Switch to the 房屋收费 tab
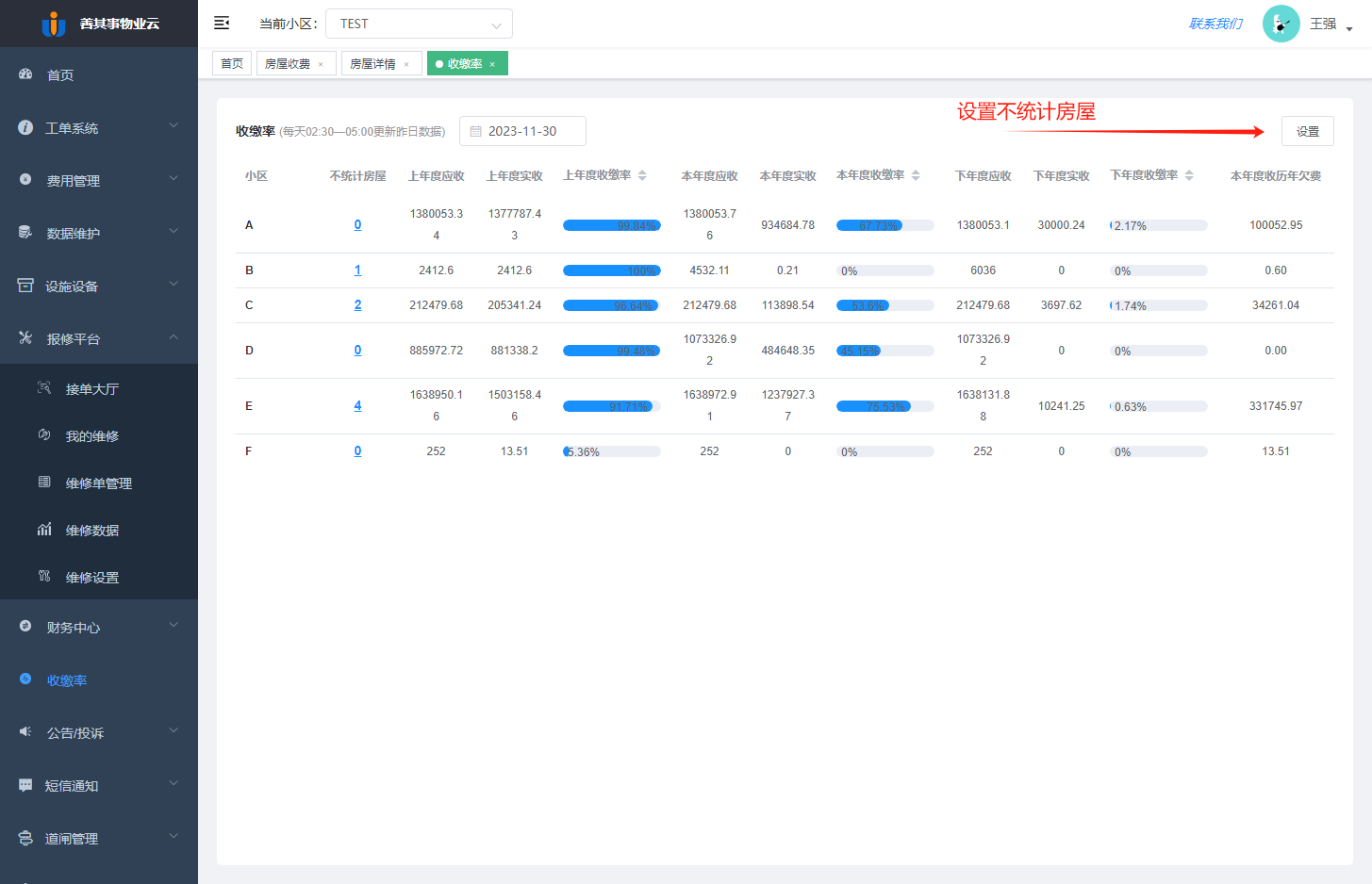The height and width of the screenshot is (884, 1372). (288, 64)
